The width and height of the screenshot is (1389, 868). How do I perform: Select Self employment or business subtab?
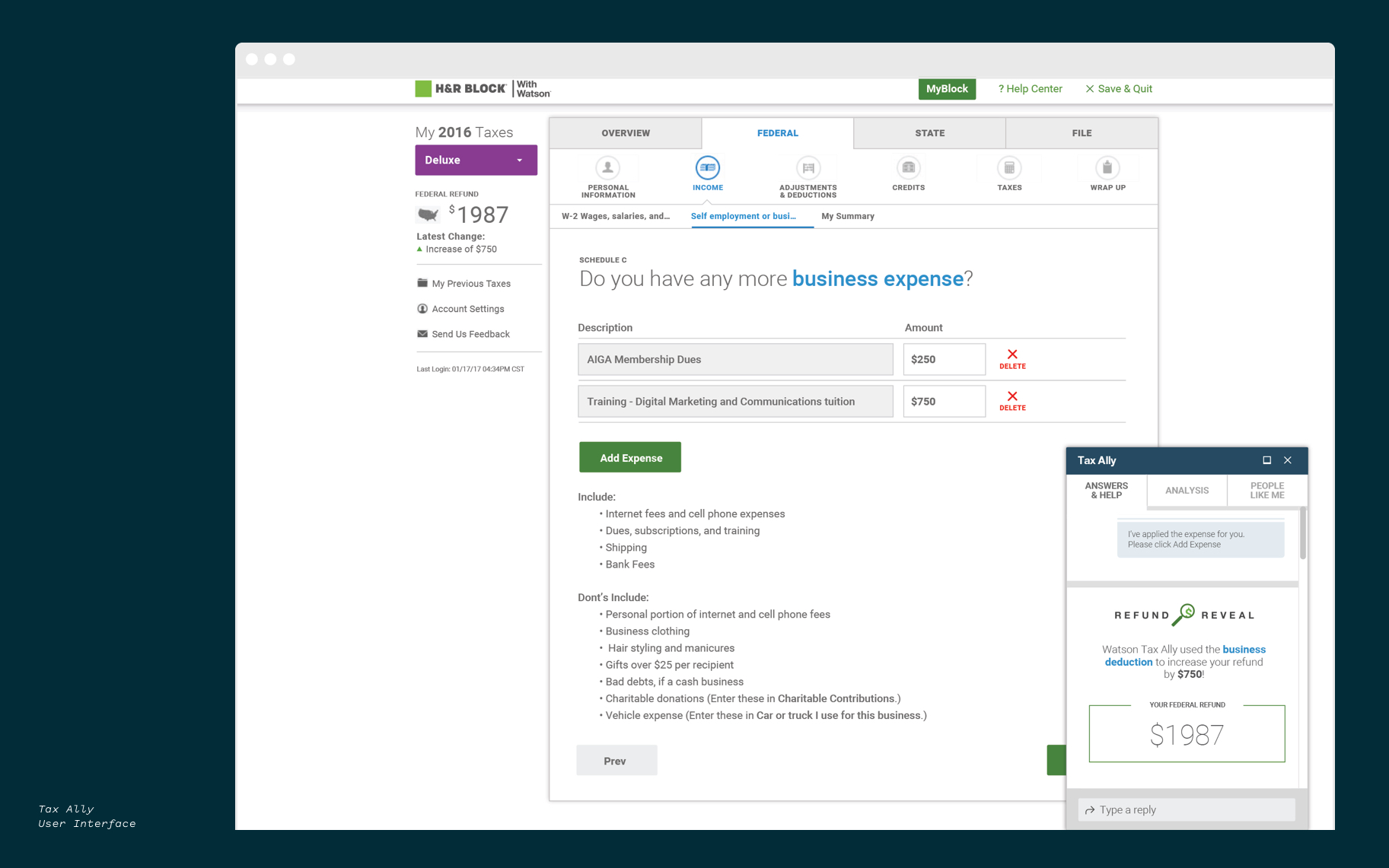pyautogui.click(x=744, y=216)
